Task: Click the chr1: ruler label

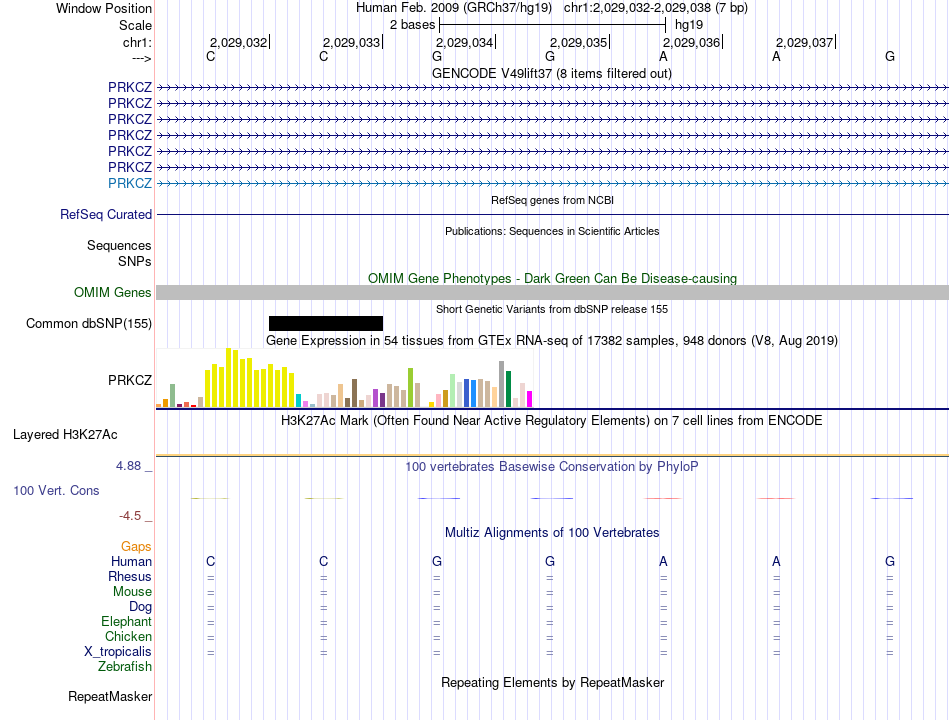Action: pos(137,42)
